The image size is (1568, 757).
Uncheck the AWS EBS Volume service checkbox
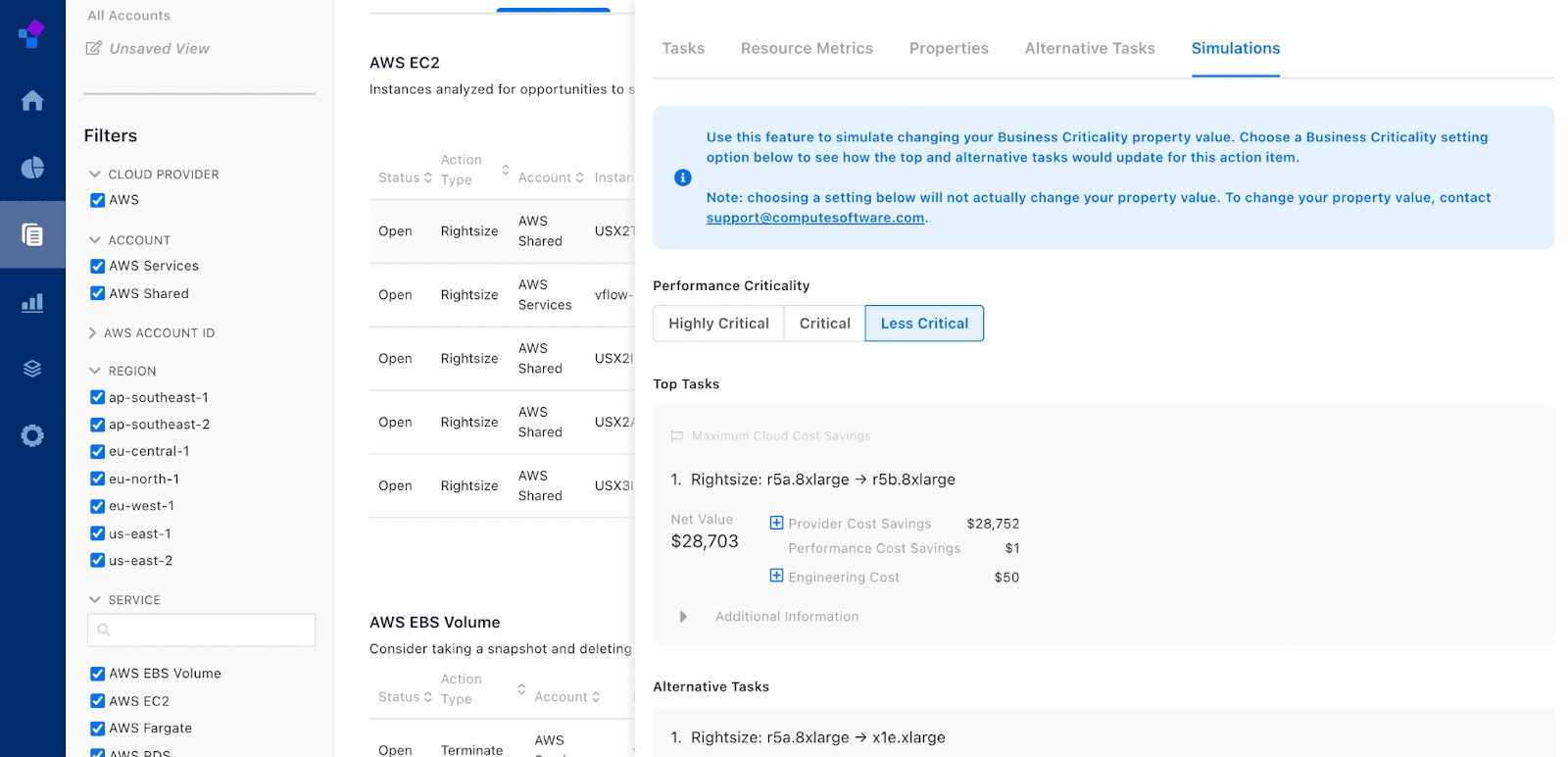click(x=98, y=674)
